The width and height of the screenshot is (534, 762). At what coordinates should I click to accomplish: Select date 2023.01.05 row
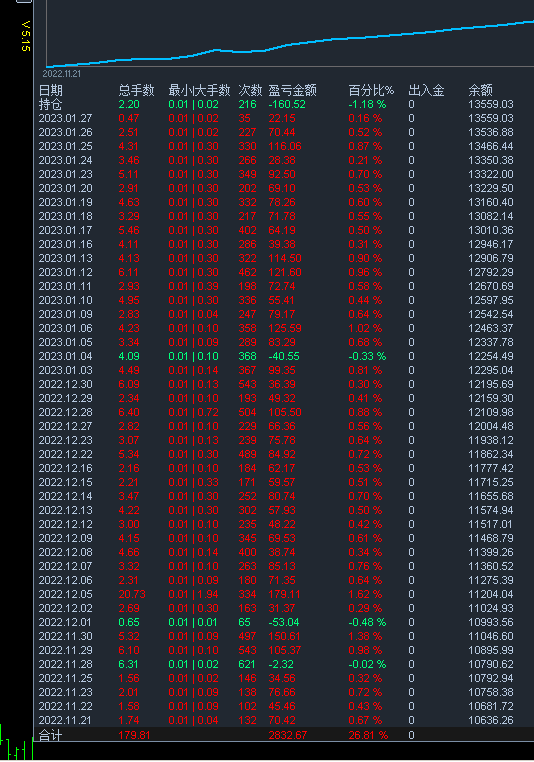point(66,343)
